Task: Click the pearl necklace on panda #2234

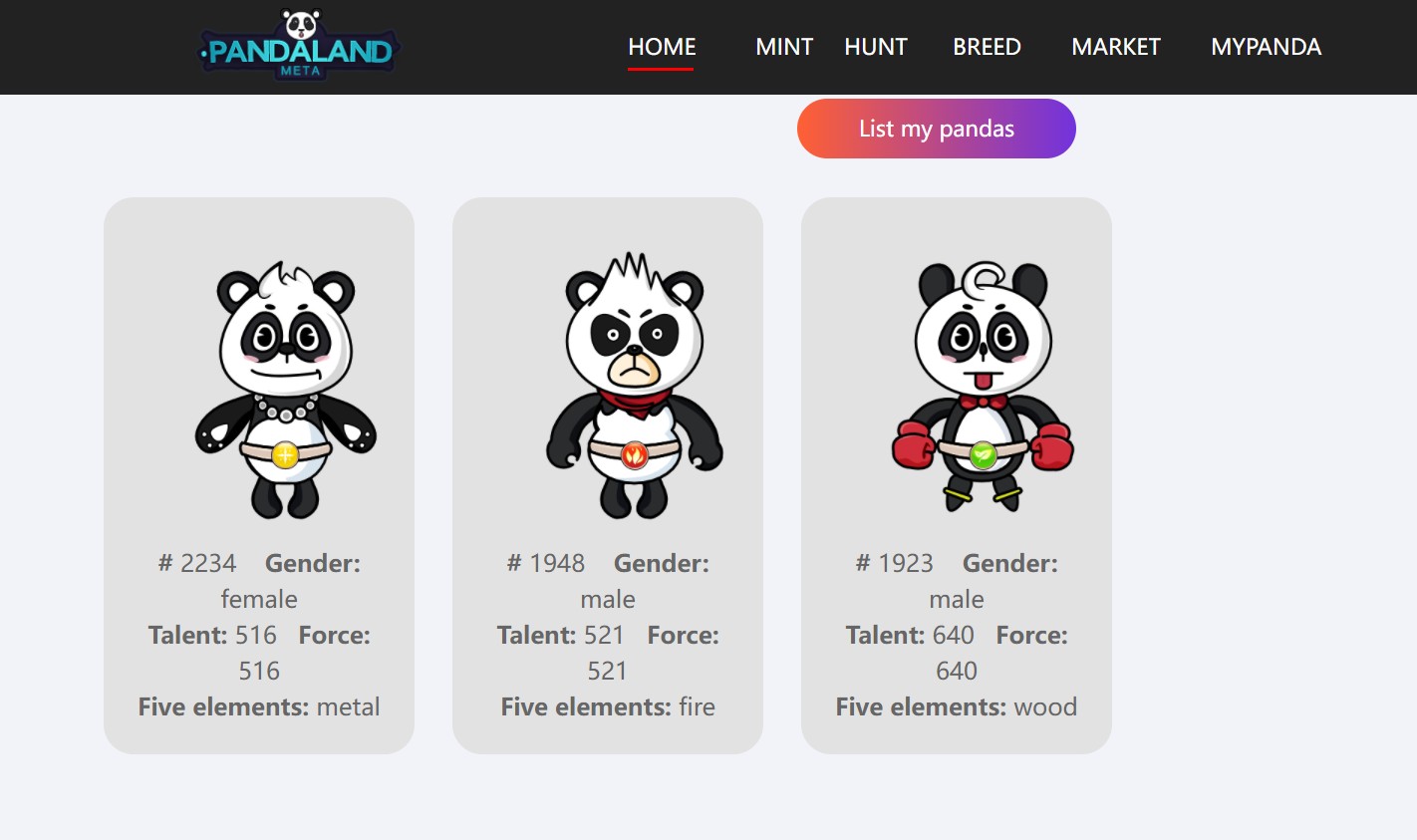Action: coord(286,409)
